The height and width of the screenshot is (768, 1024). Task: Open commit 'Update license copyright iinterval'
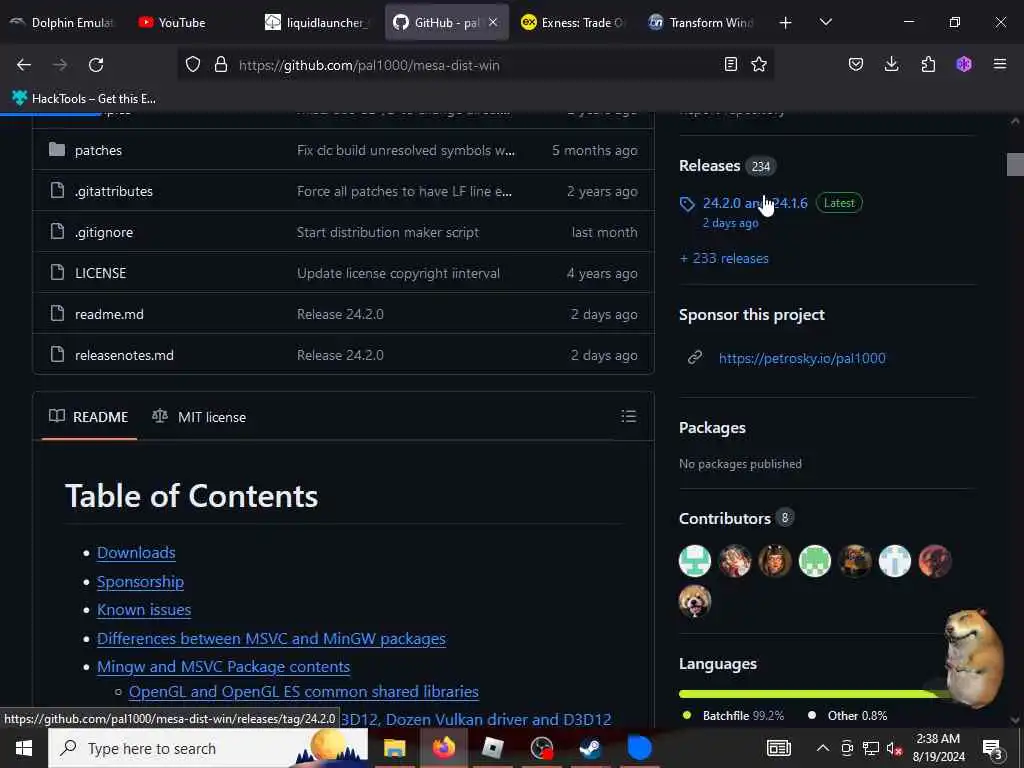(398, 273)
